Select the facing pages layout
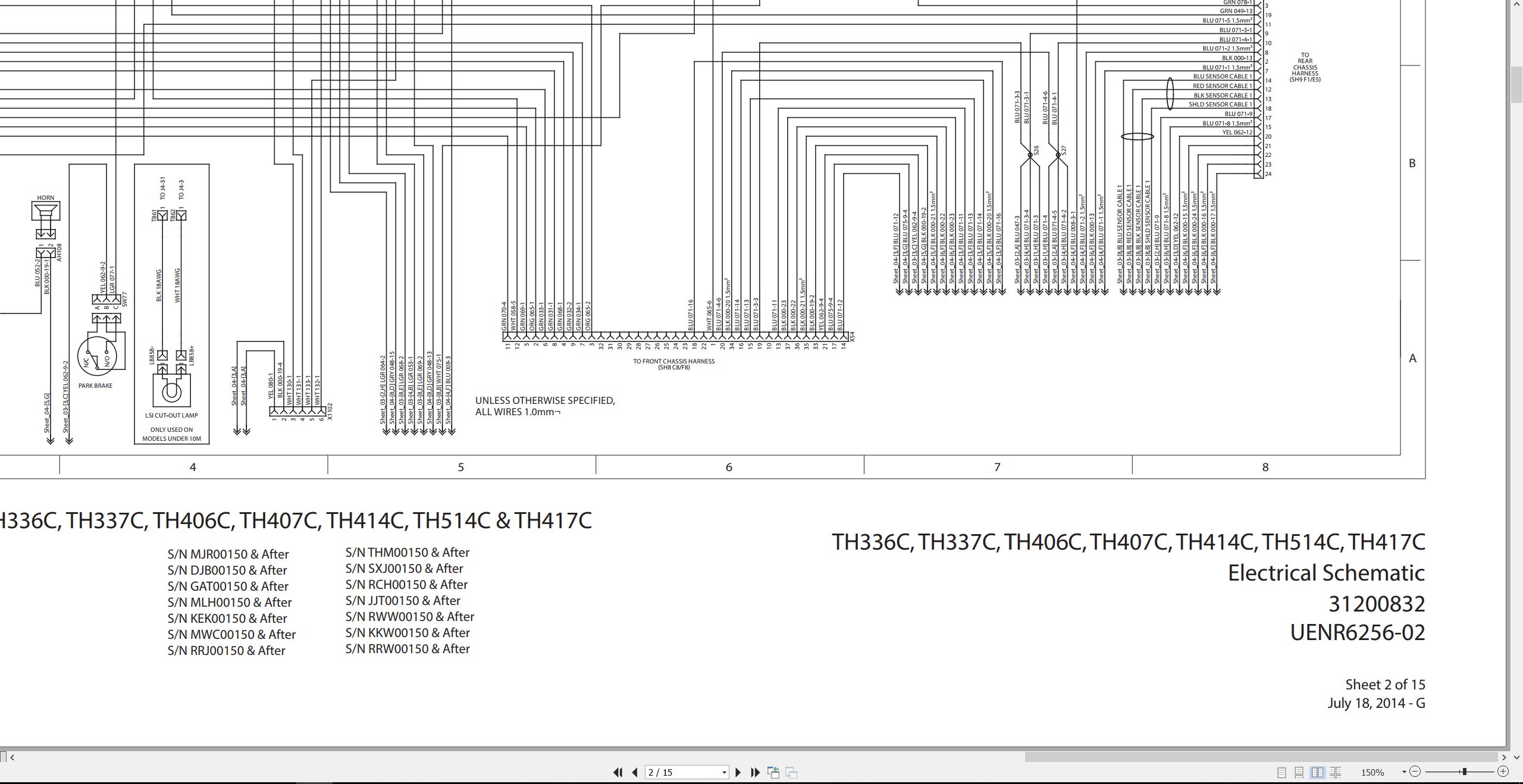 [x=1317, y=772]
